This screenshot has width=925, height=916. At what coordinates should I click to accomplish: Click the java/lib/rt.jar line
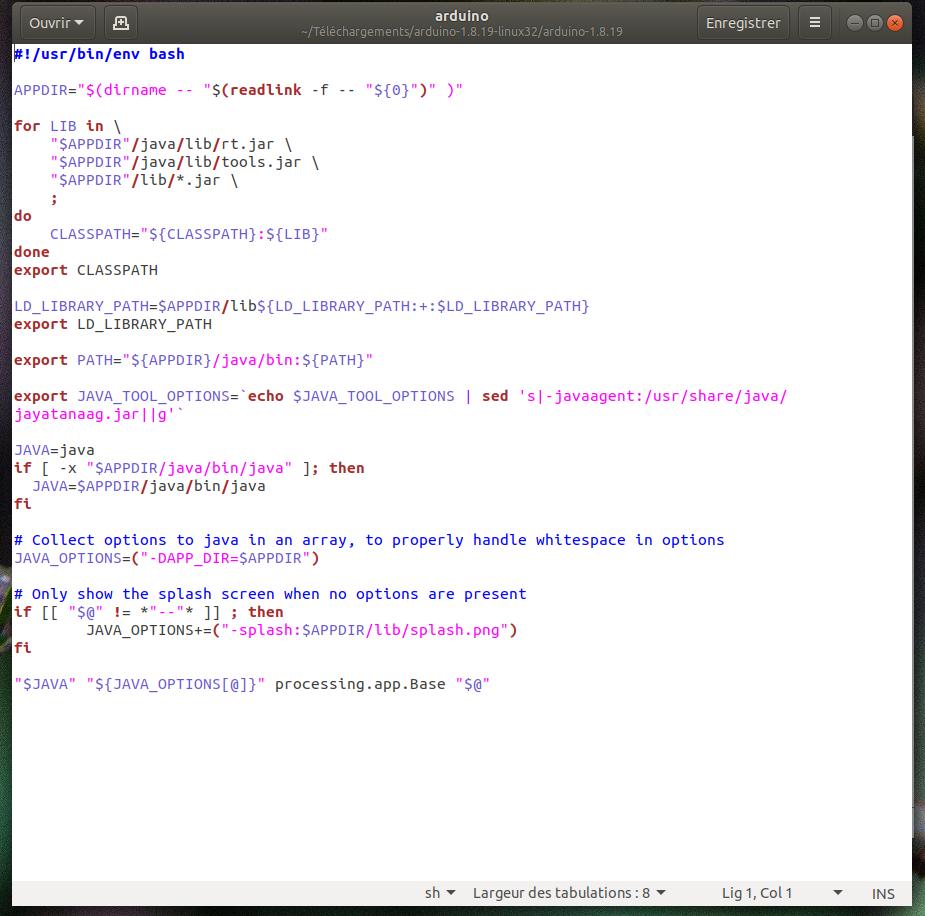[x=171, y=145]
